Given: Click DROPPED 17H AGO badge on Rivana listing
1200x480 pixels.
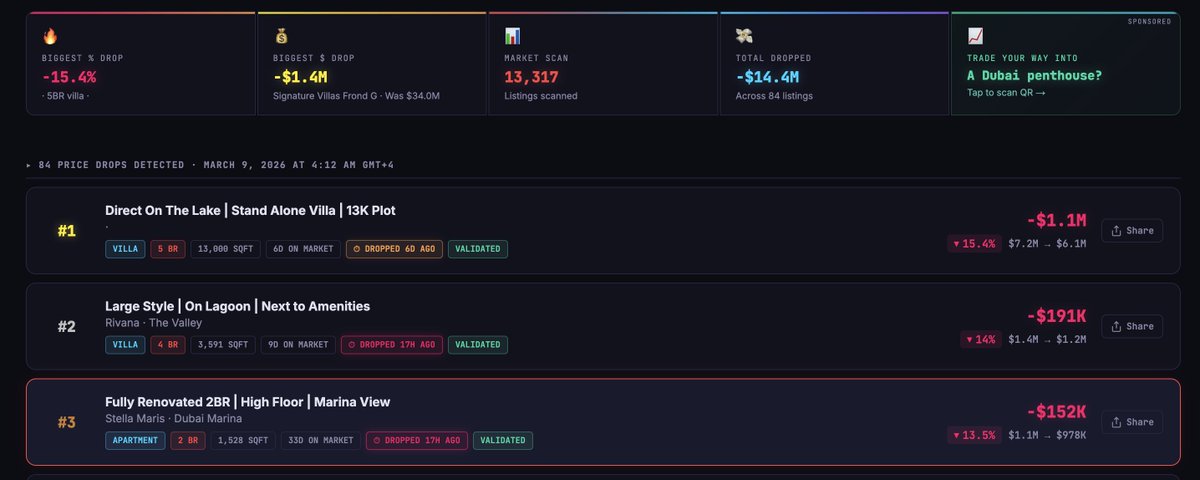Looking at the screenshot, I should click(391, 345).
